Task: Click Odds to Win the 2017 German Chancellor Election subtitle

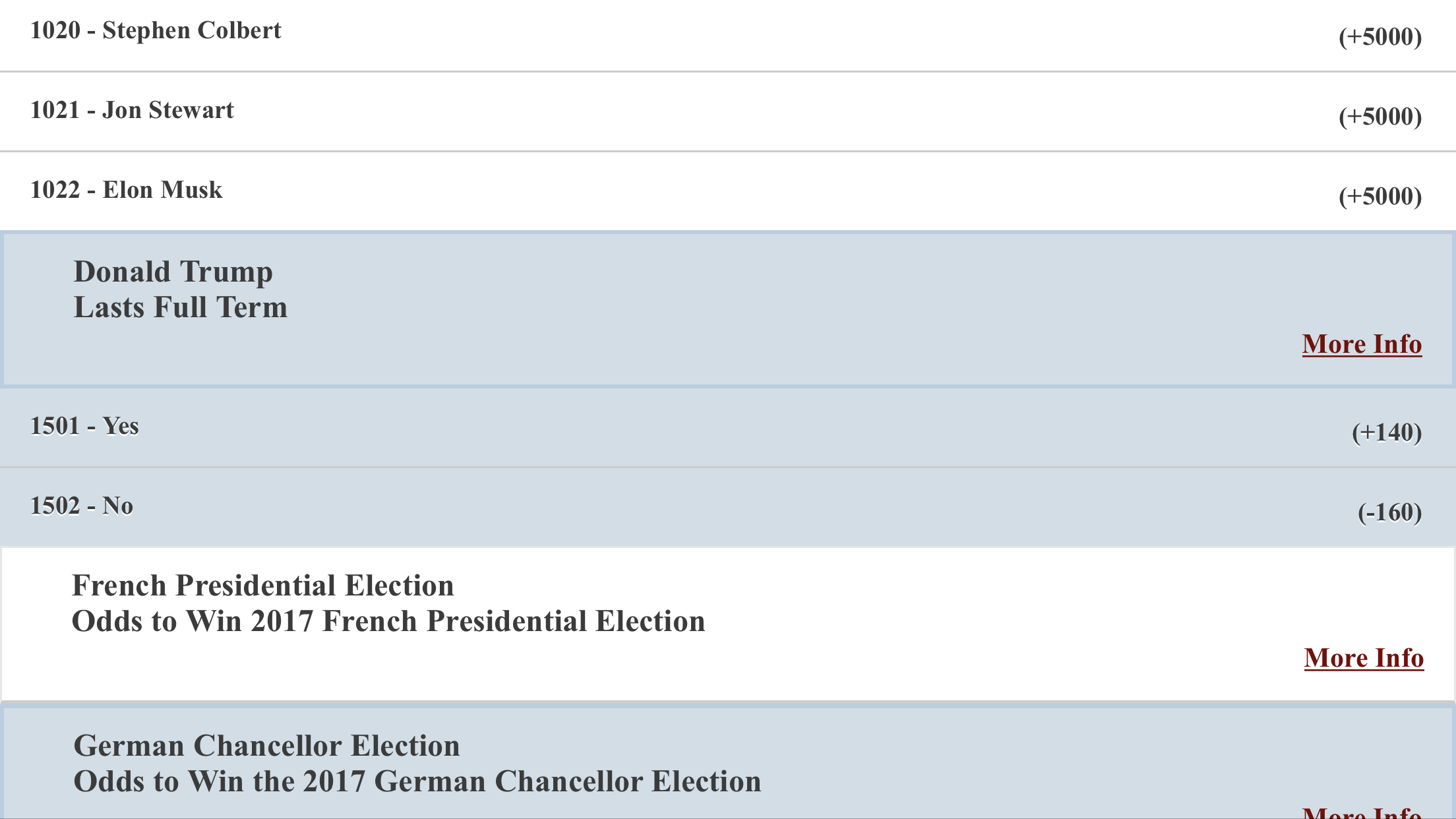Action: (x=417, y=781)
